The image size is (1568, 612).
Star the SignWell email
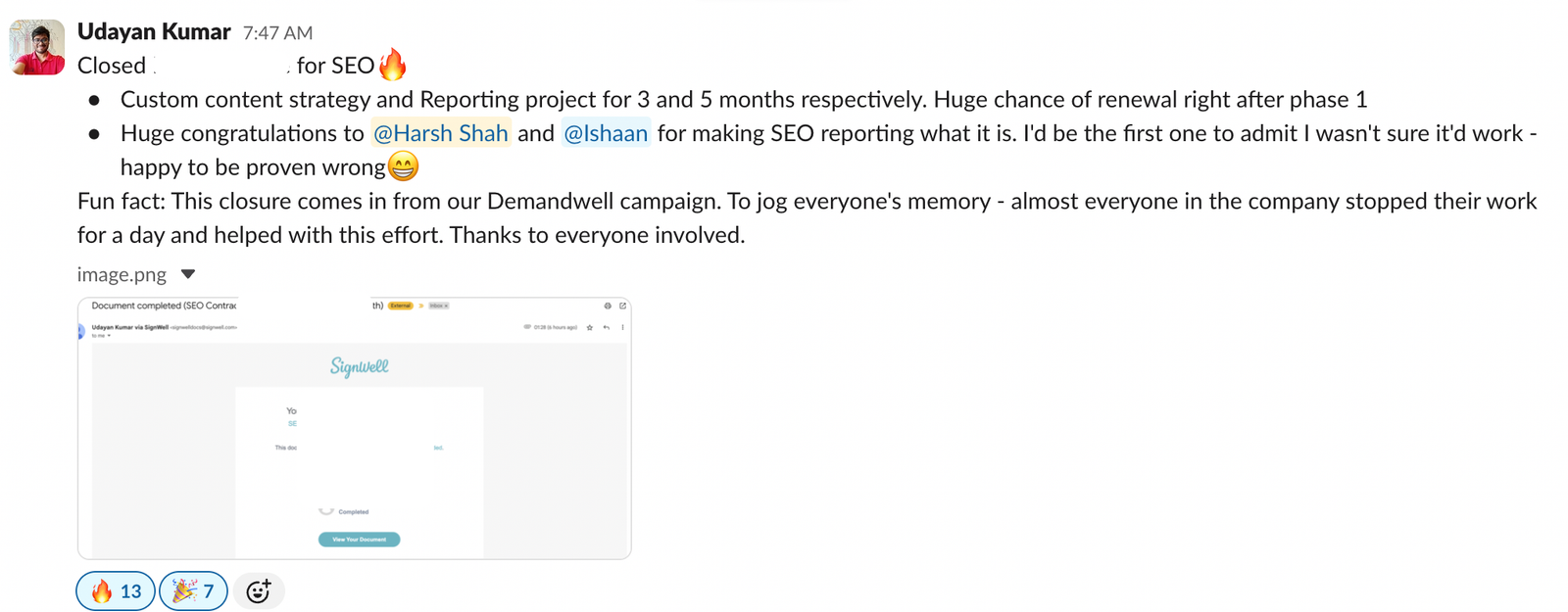(590, 328)
